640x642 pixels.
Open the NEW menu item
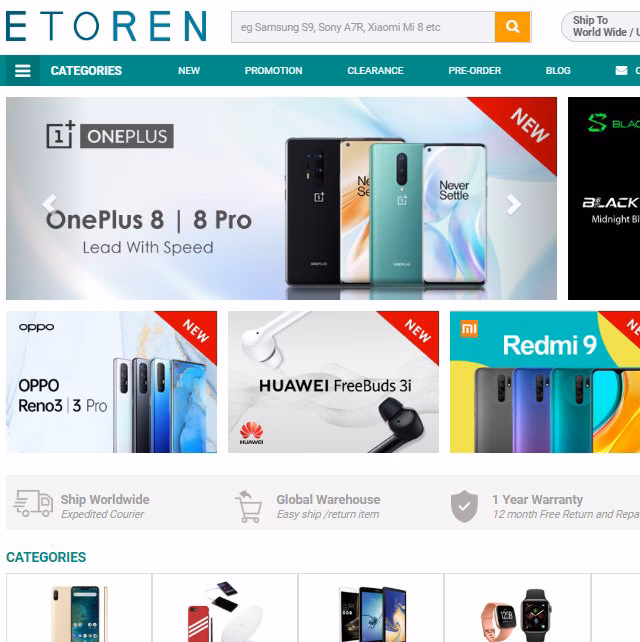pyautogui.click(x=189, y=71)
